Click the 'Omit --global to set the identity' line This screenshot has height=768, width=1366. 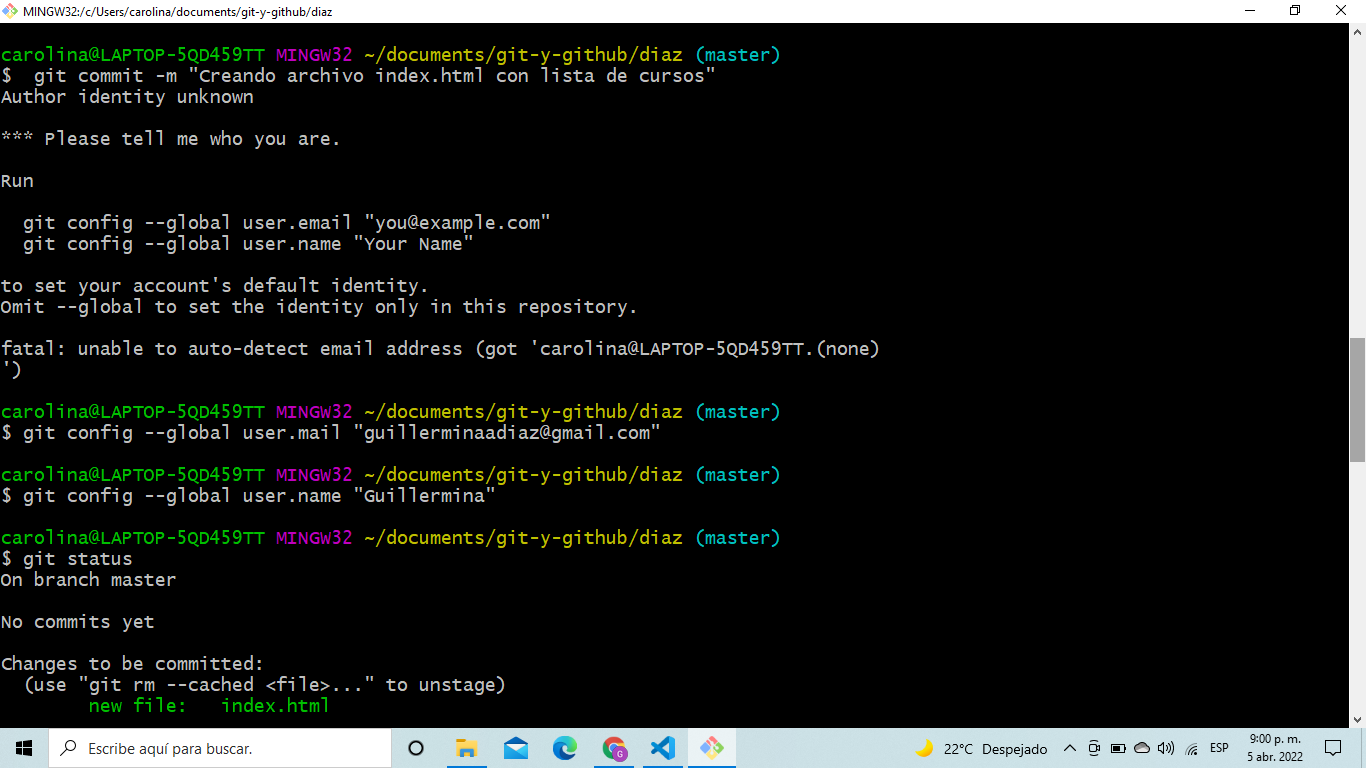(x=319, y=307)
